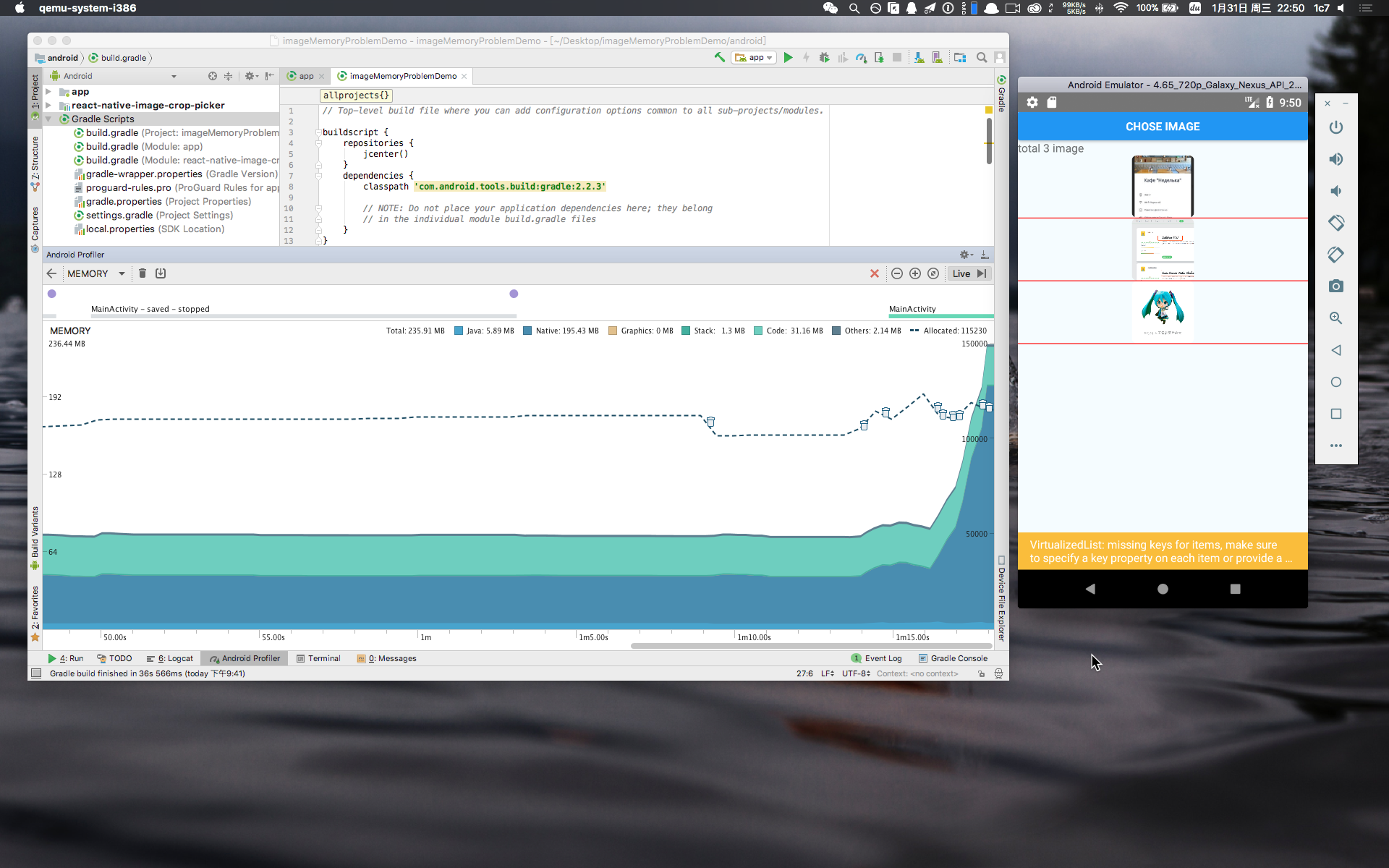Toggle the Captures side panel tab
Screen dimensions: 1389x868
click(35, 229)
